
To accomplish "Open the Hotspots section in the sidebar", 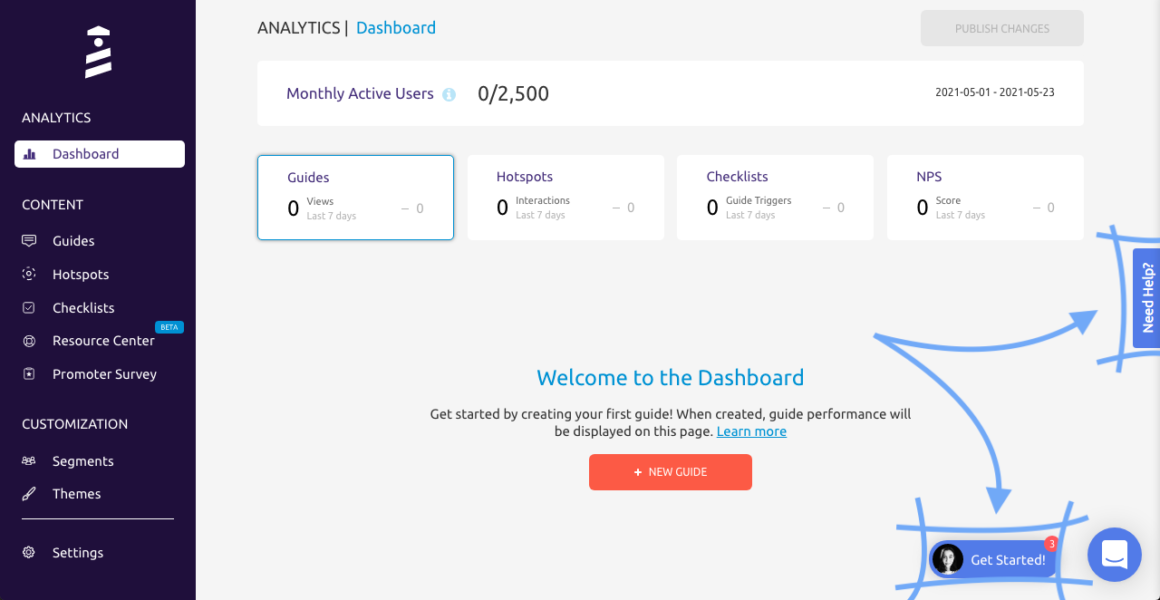I will click(x=80, y=274).
